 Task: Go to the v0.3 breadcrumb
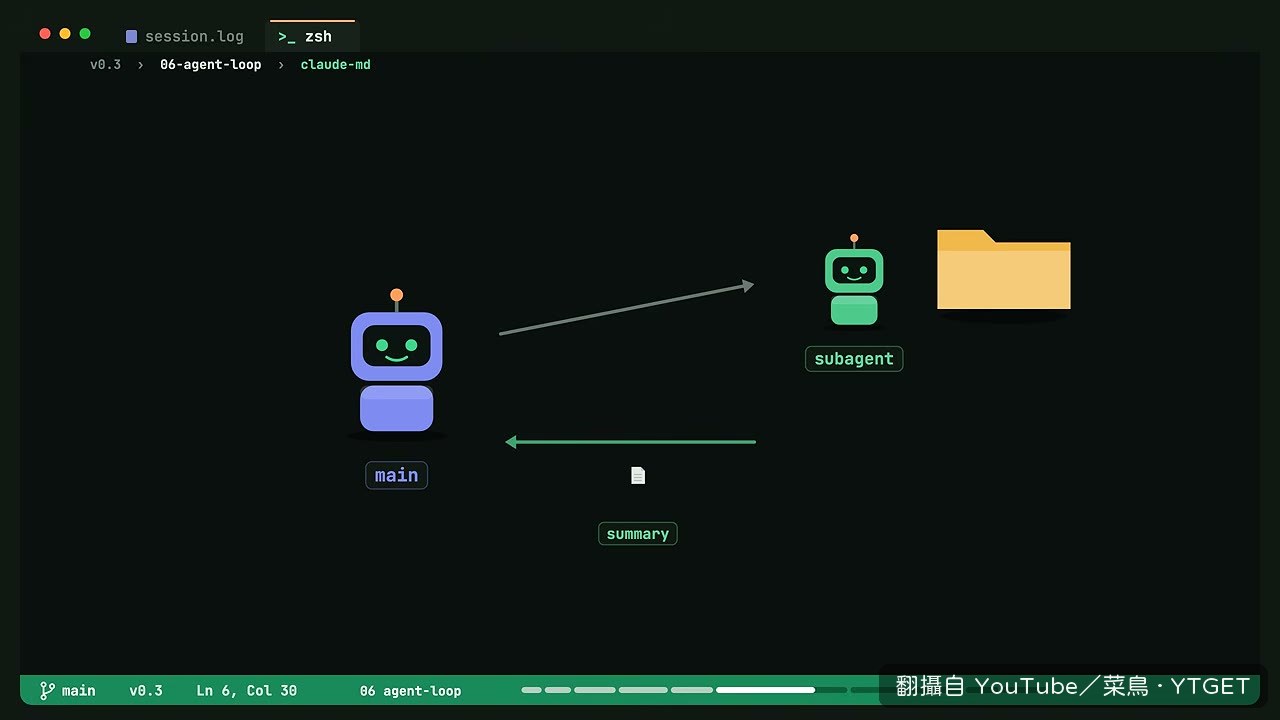pyautogui.click(x=105, y=65)
